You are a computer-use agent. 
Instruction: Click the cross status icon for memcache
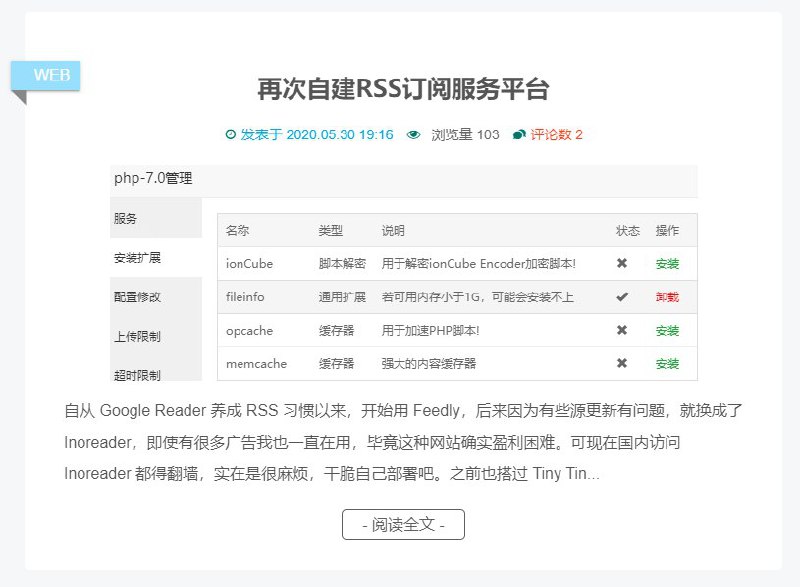point(621,364)
